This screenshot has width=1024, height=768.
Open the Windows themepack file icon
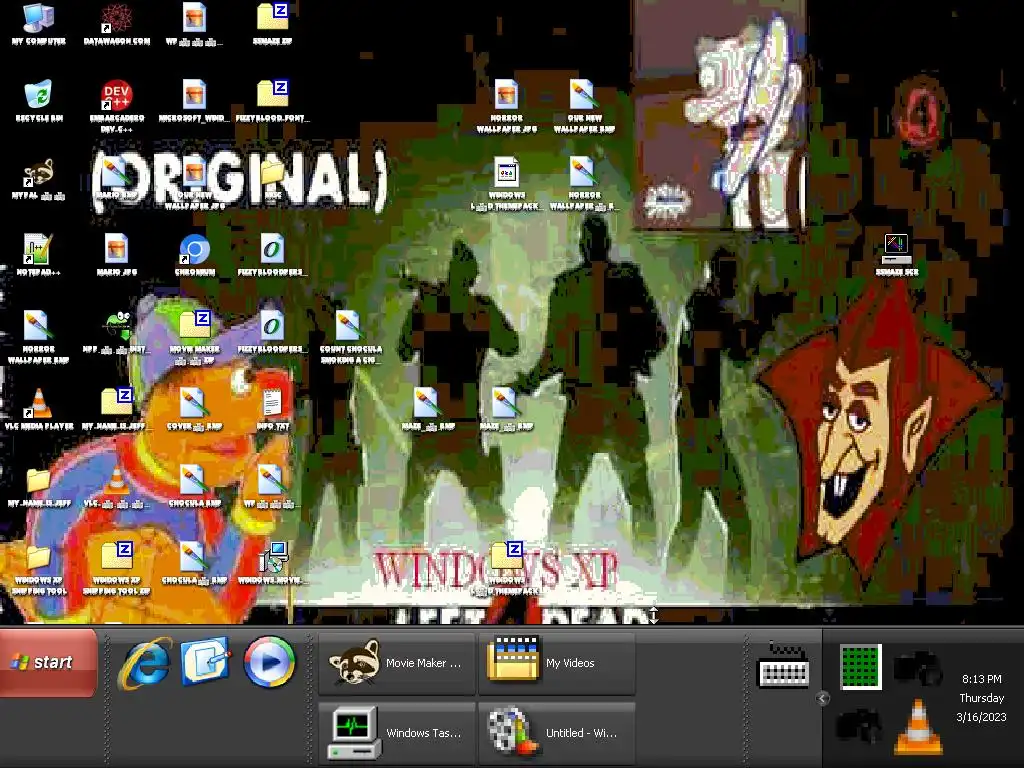506,184
